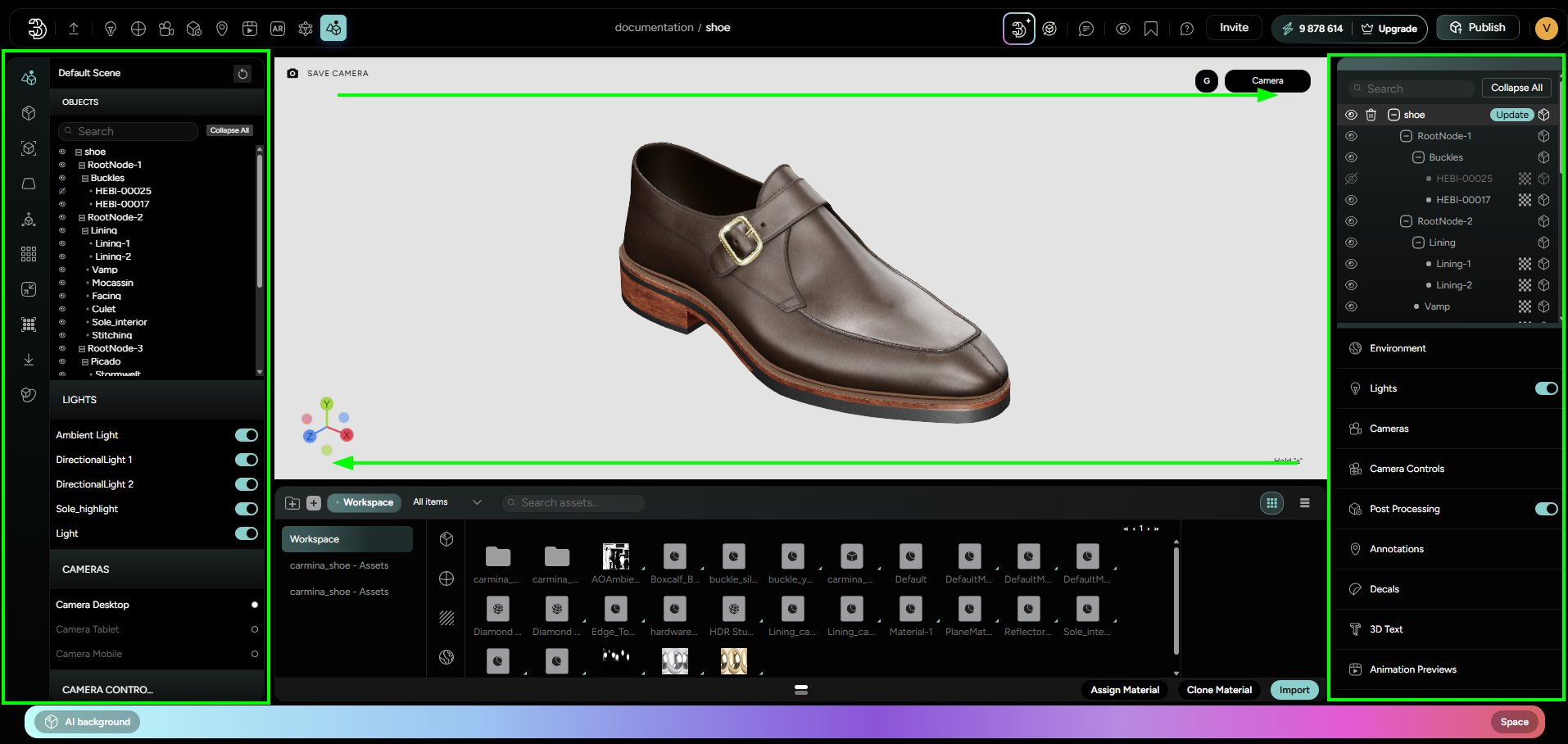
Task: Click the camera icon beside Save Camera
Action: [x=292, y=74]
